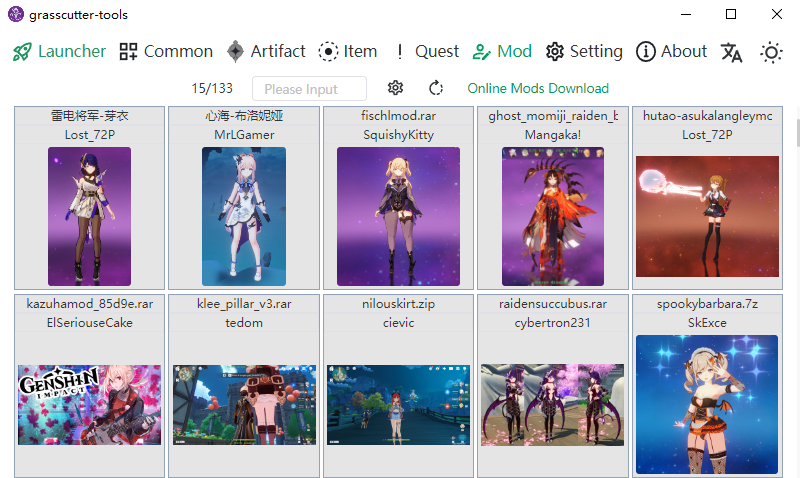Open the fischlmod.rar thumbnail
This screenshot has width=800, height=478.
(x=398, y=216)
